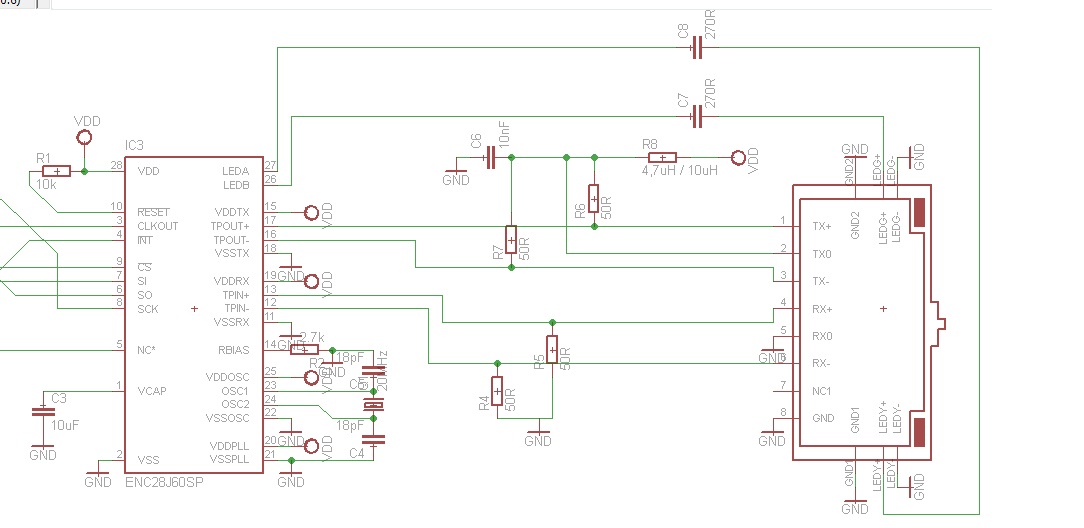Viewport: 1084px width, 528px height.
Task: Click the ENC28J60SP part name label
Action: pos(165,482)
